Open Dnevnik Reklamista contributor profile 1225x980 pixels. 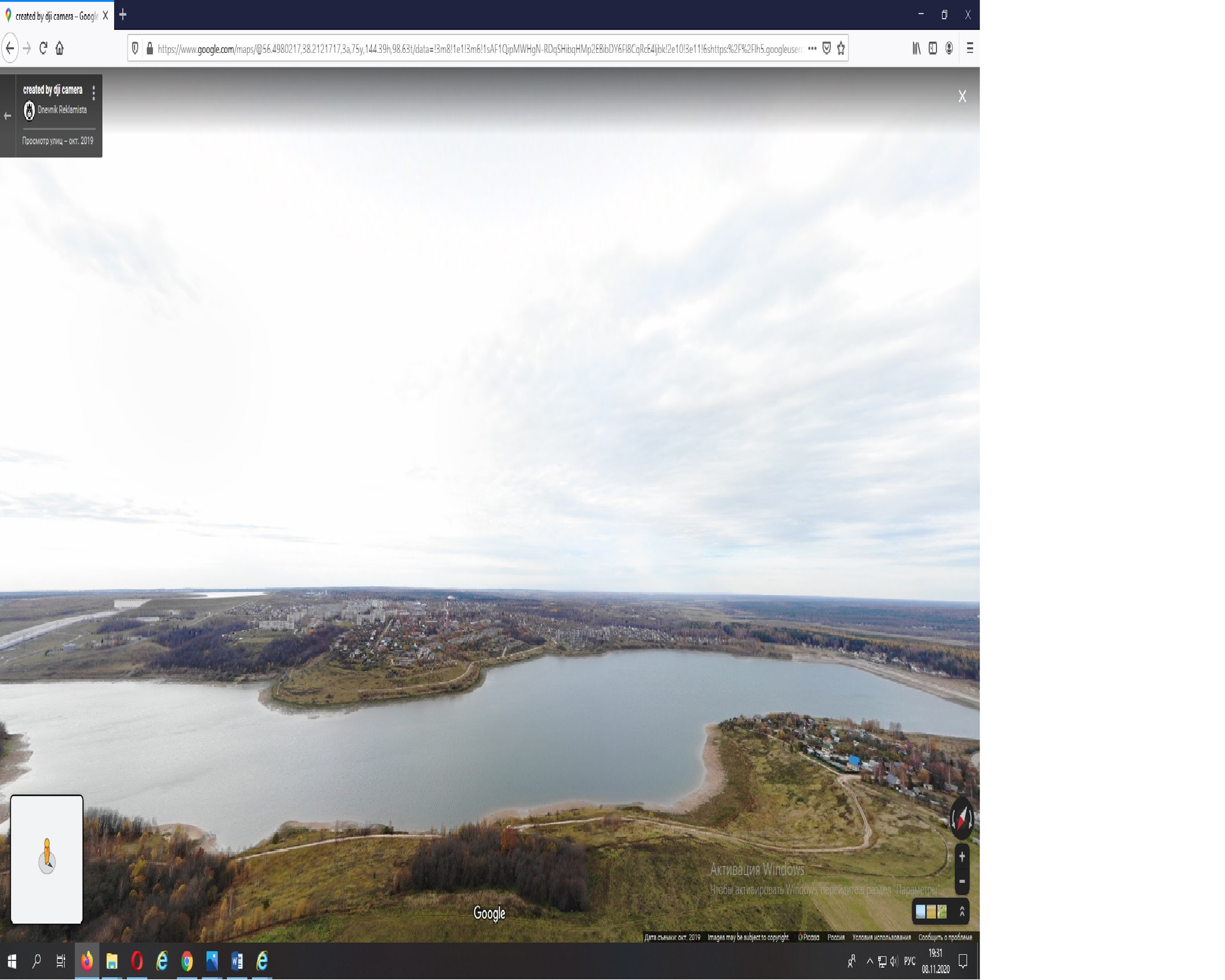[x=61, y=110]
